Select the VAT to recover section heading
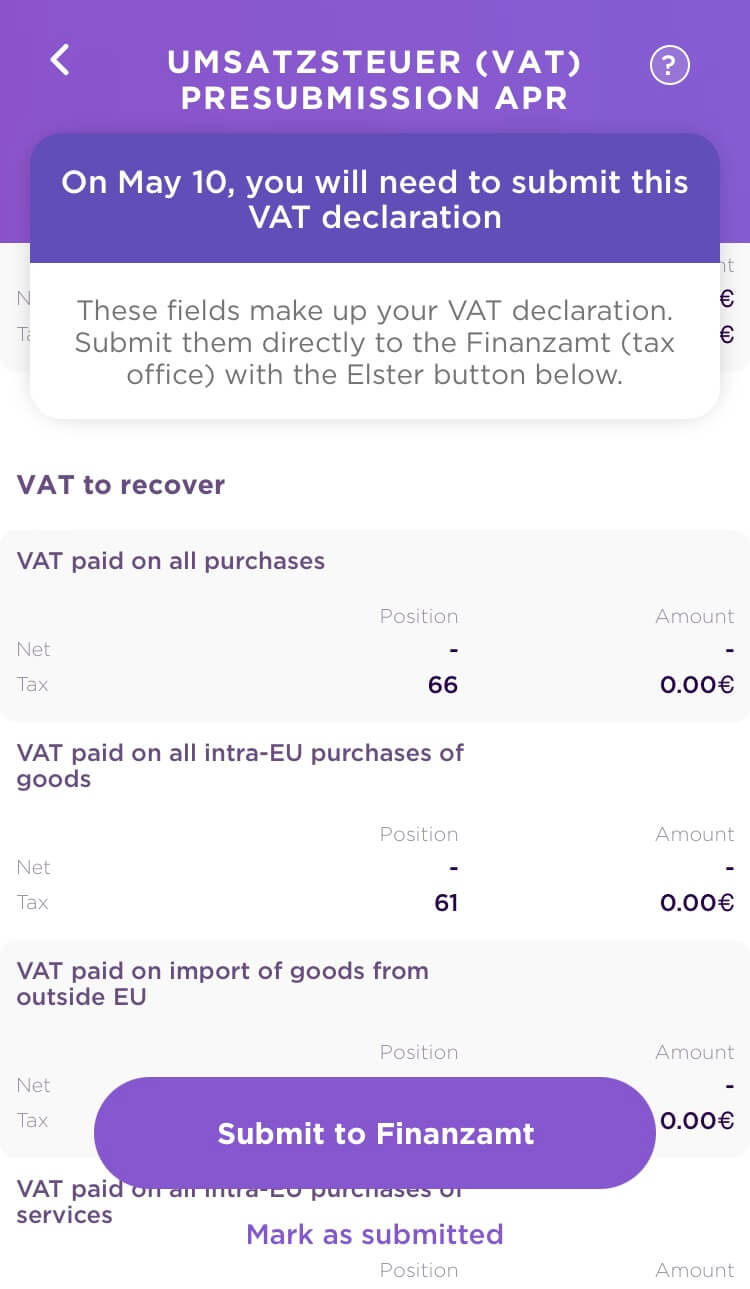 coord(121,485)
